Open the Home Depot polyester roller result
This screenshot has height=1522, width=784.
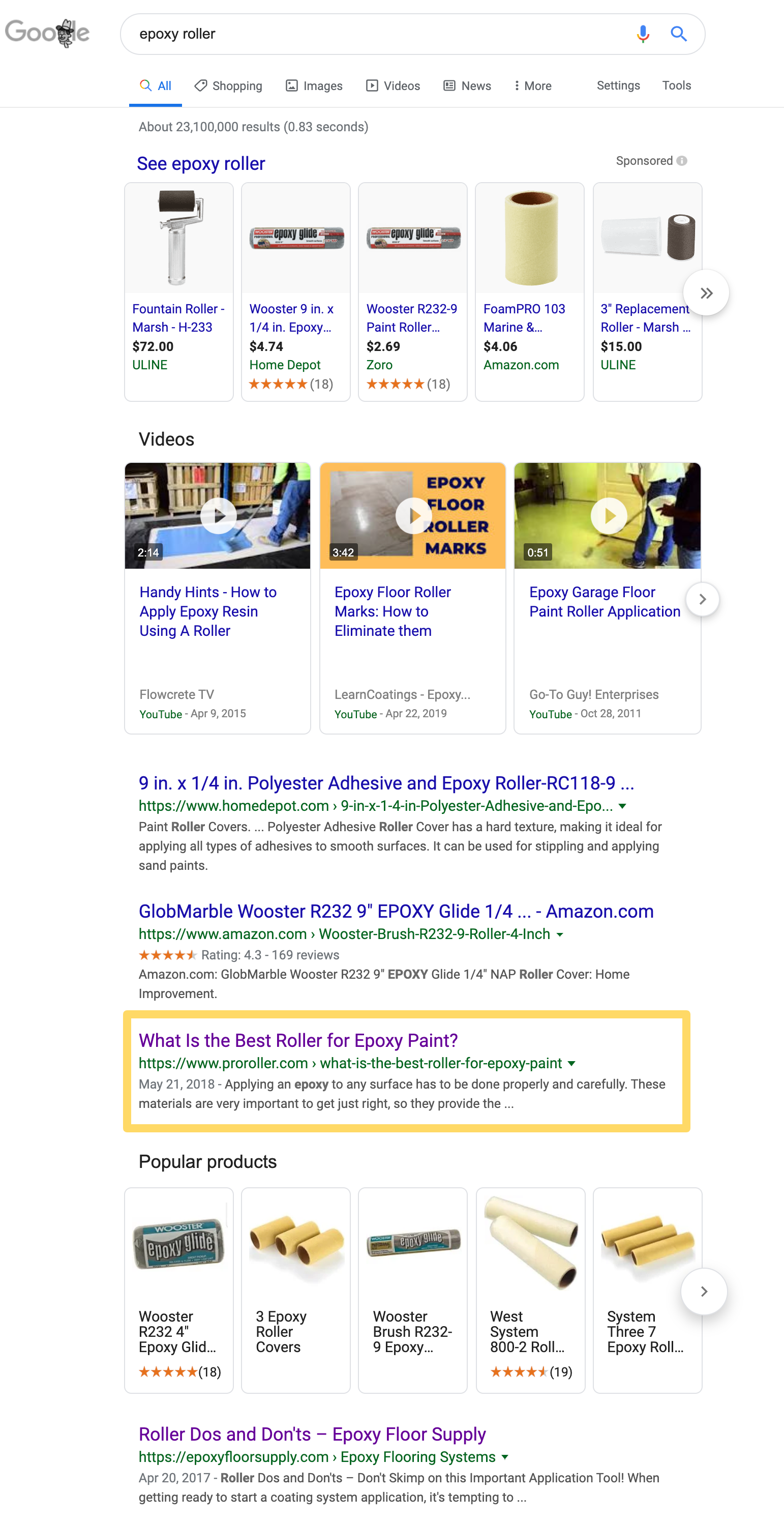coord(387,783)
